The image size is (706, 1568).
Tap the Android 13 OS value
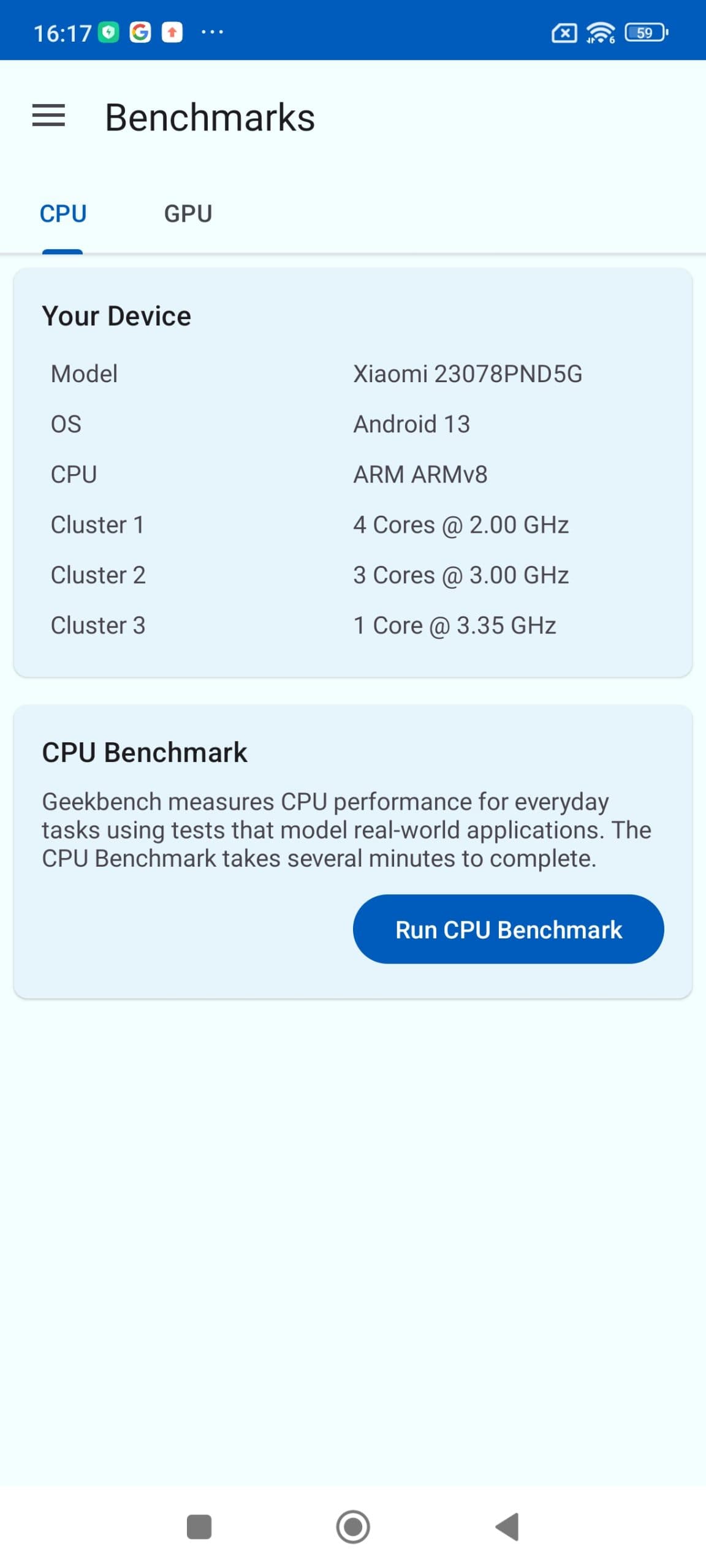pos(411,424)
